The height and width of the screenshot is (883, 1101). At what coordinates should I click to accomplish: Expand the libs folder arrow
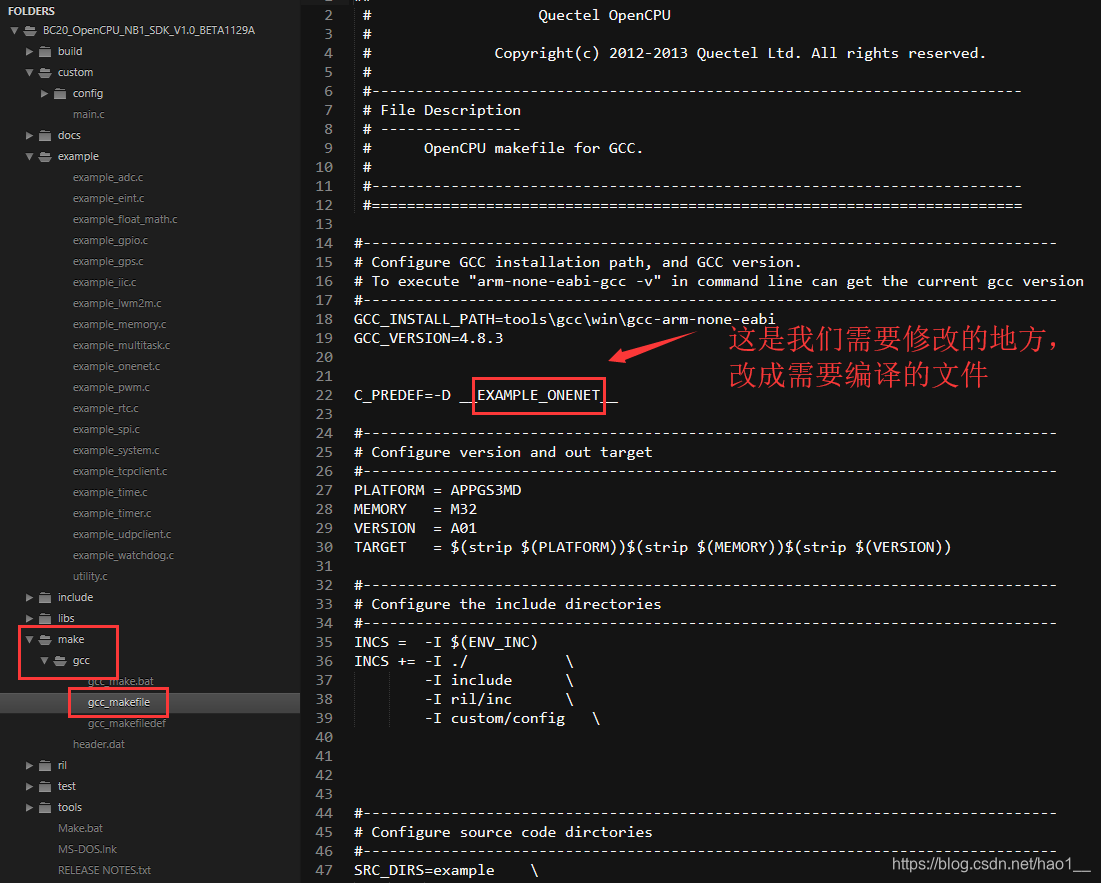tap(29, 619)
